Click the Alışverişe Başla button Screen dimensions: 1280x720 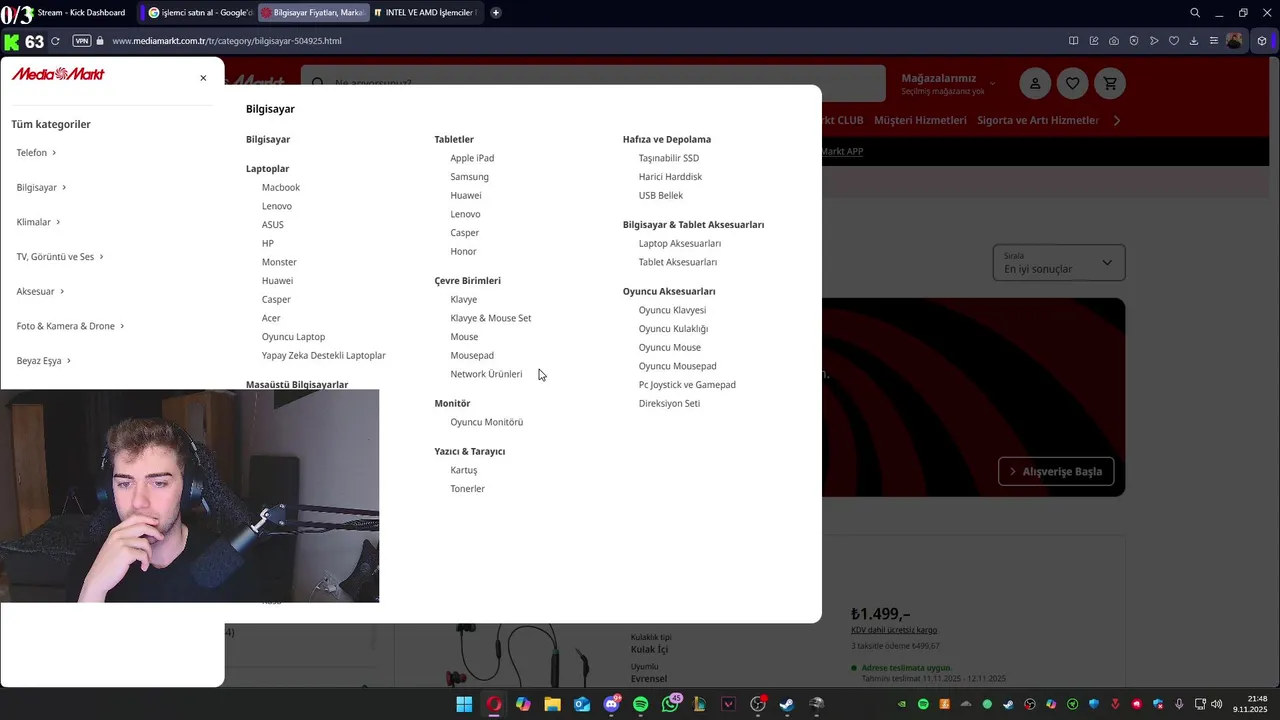pyautogui.click(x=1056, y=472)
